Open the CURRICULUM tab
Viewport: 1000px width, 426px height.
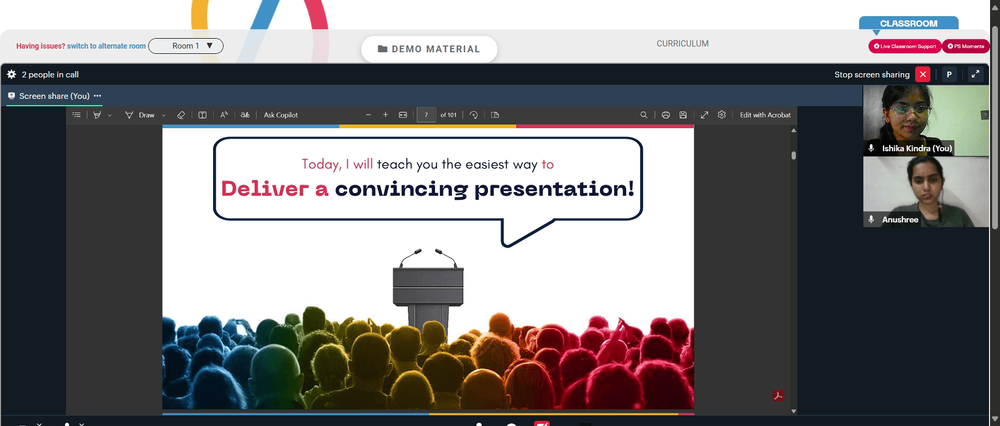(682, 44)
